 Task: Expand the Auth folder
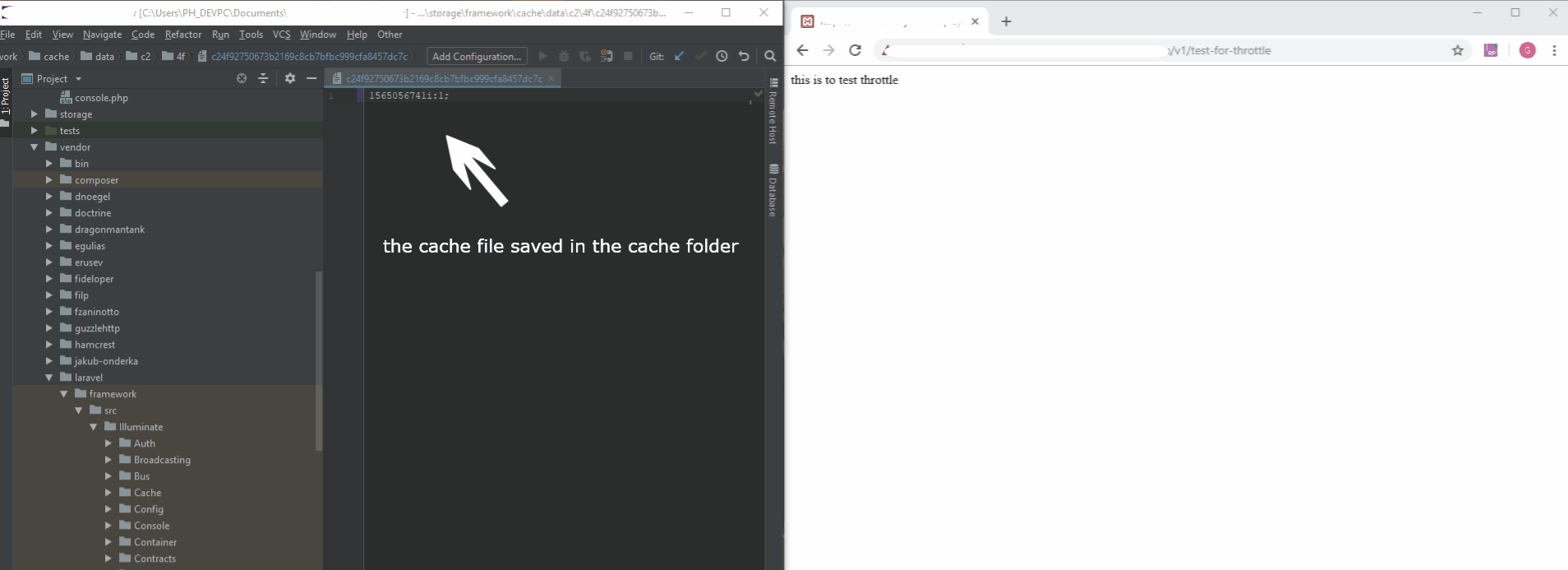click(108, 443)
